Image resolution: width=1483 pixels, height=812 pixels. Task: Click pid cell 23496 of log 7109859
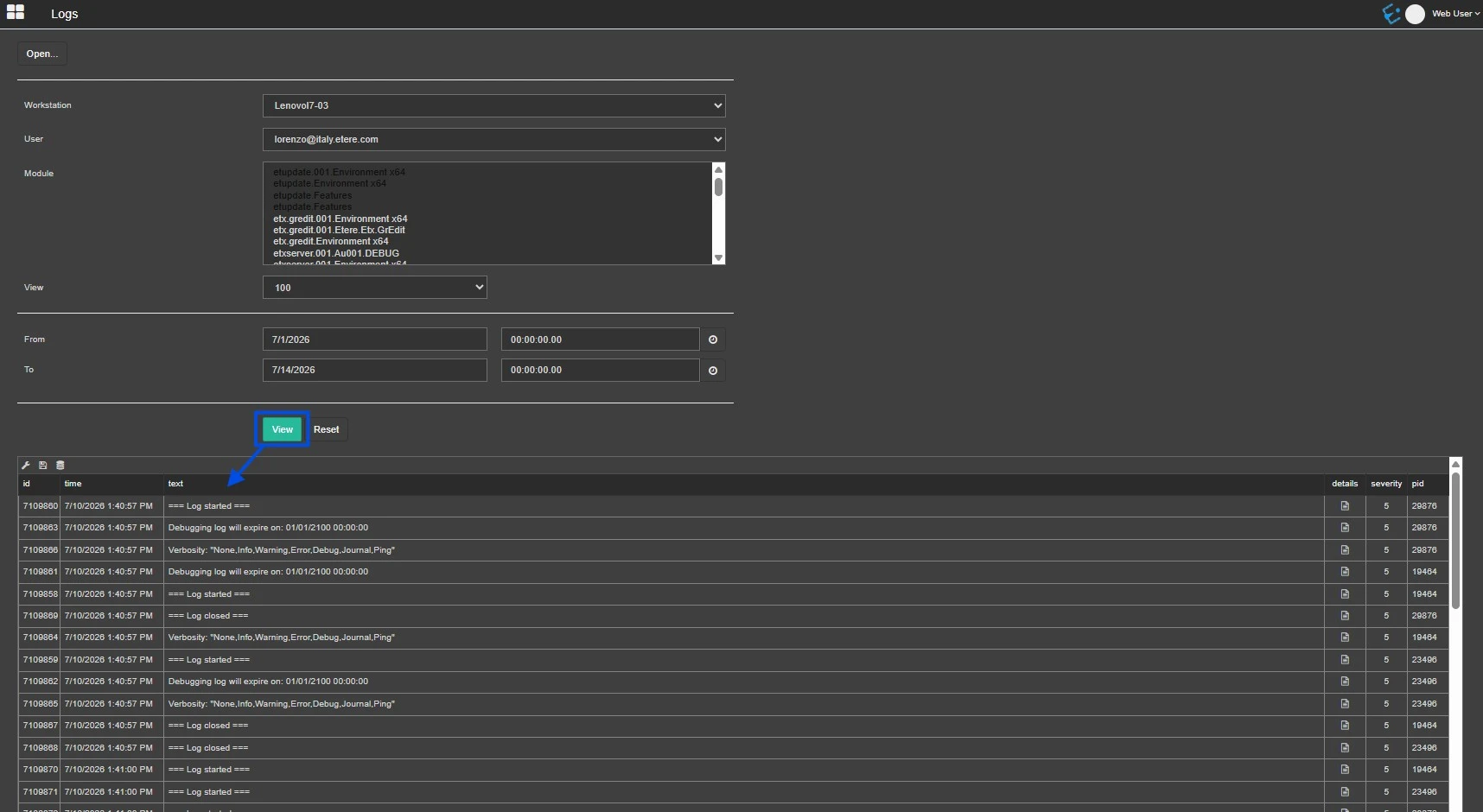click(x=1428, y=660)
